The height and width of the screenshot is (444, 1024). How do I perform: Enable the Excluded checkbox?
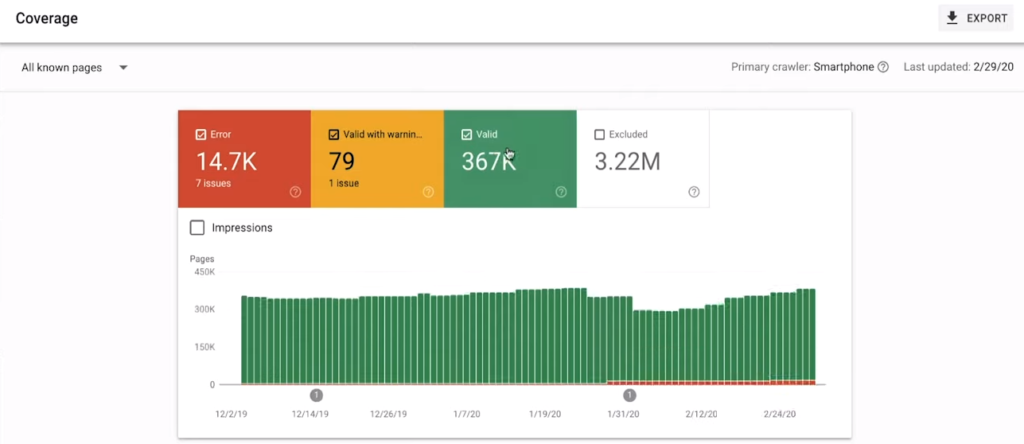pos(600,134)
